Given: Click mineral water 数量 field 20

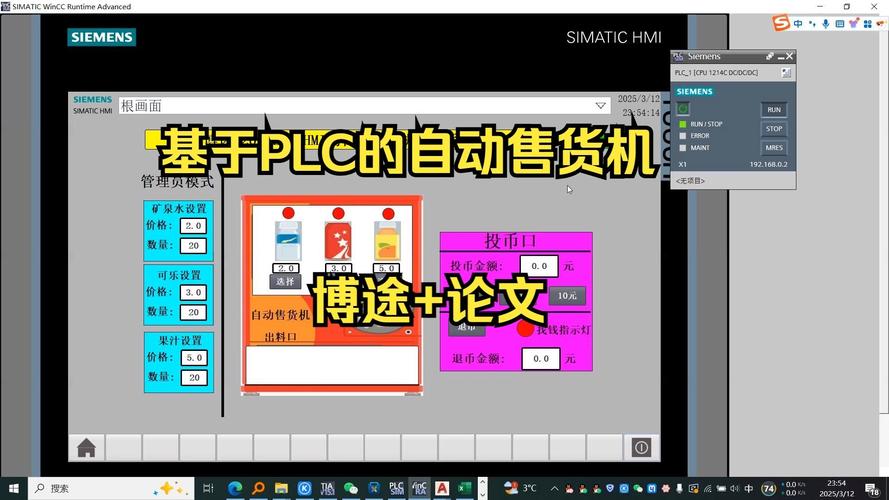Looking at the screenshot, I should (193, 245).
